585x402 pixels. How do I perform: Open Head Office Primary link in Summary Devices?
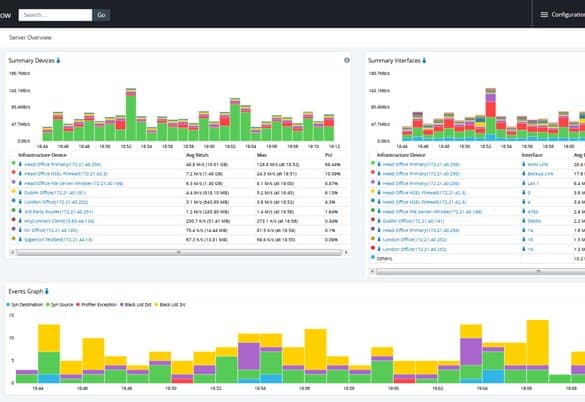tap(62, 164)
